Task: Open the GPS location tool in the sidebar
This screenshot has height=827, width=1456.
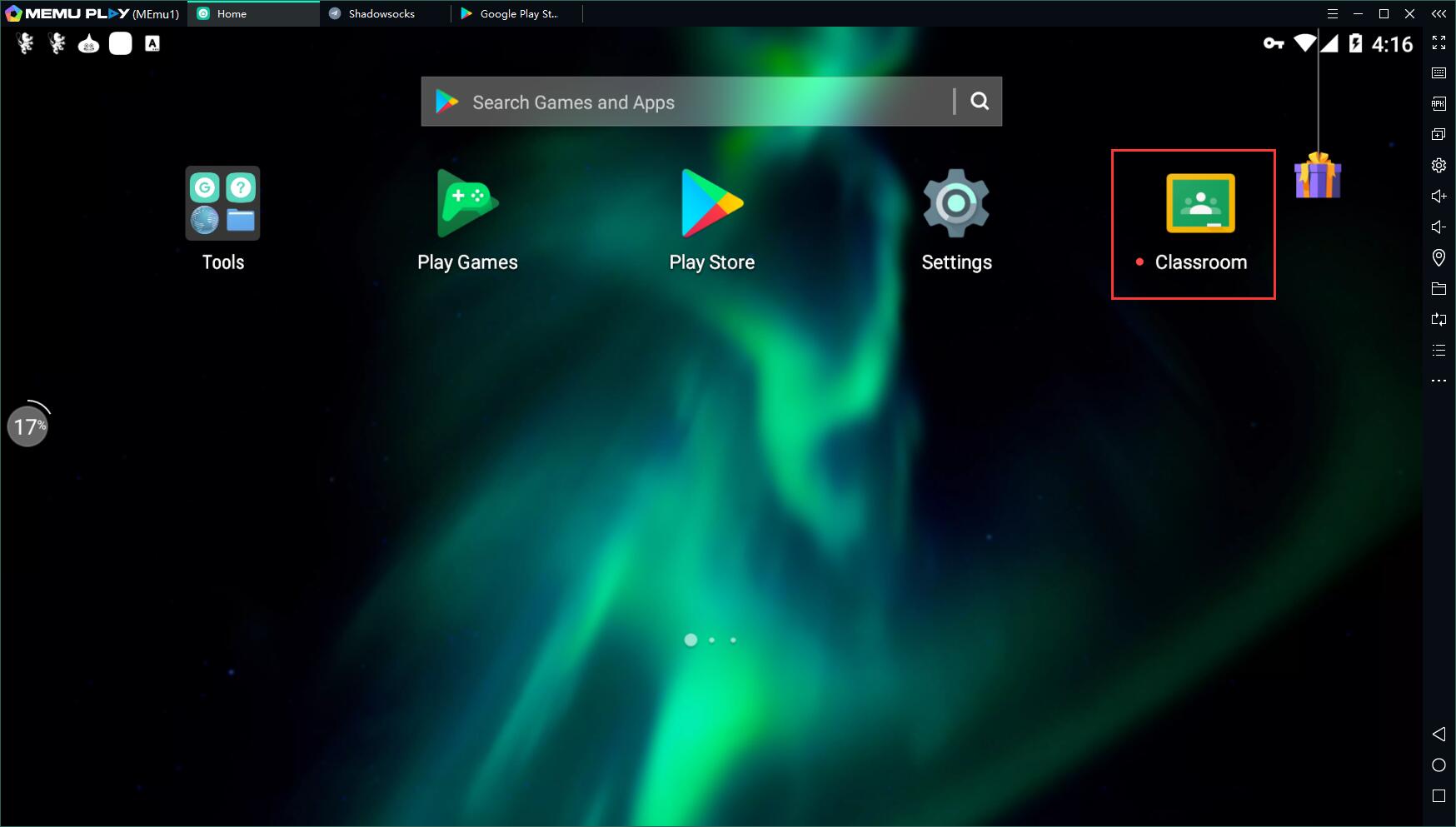Action: click(x=1439, y=258)
